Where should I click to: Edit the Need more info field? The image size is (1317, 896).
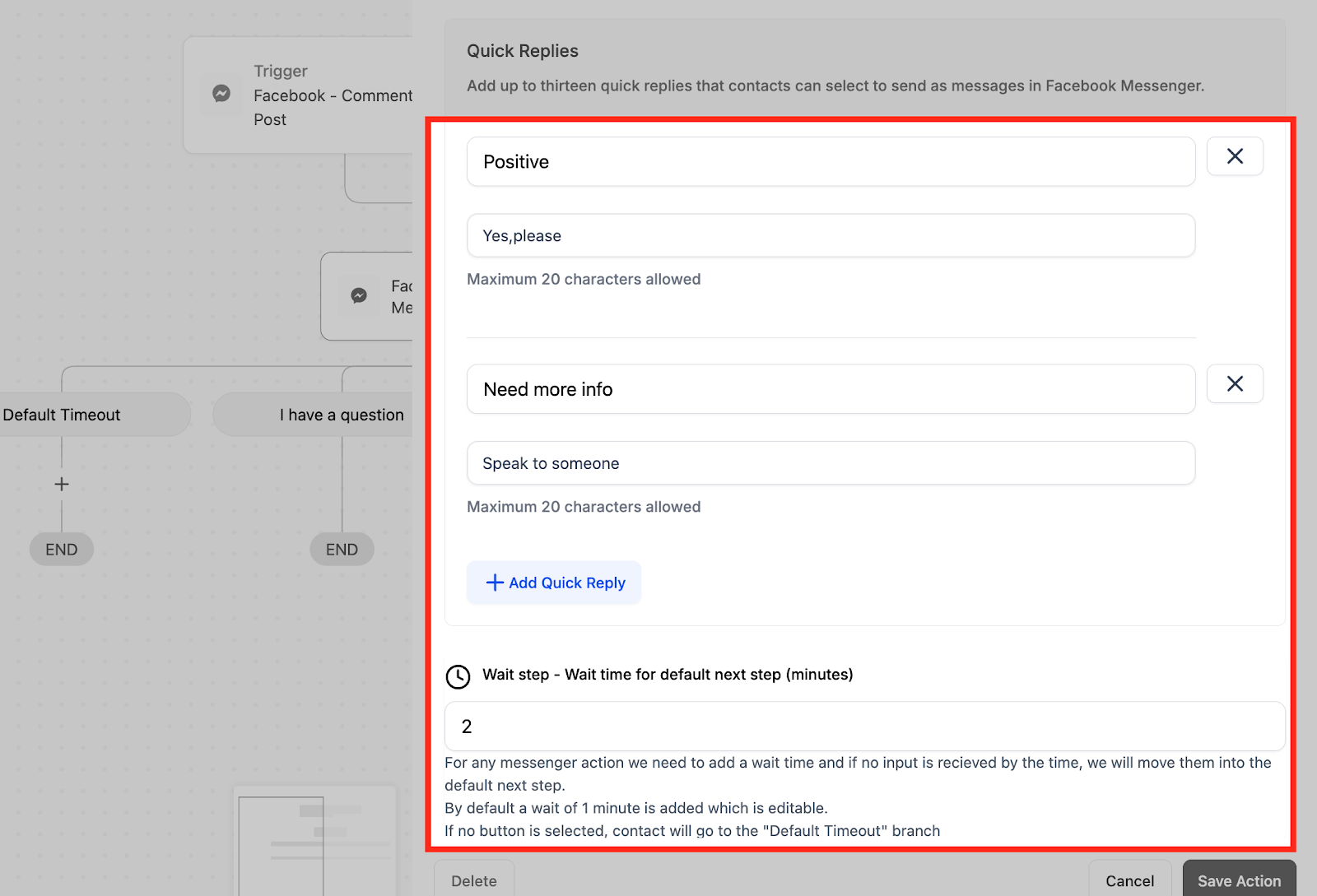pos(831,389)
